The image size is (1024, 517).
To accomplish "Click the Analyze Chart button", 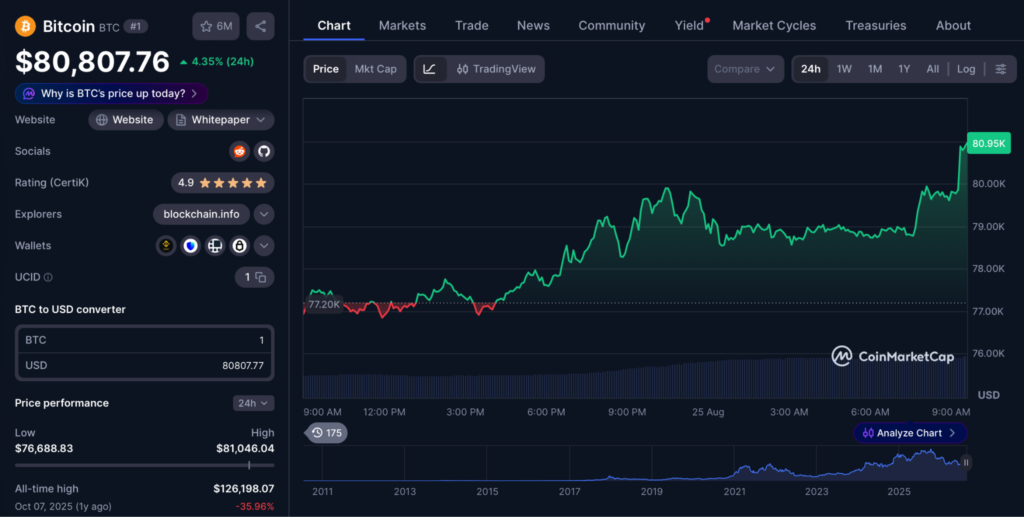I will click(x=910, y=433).
